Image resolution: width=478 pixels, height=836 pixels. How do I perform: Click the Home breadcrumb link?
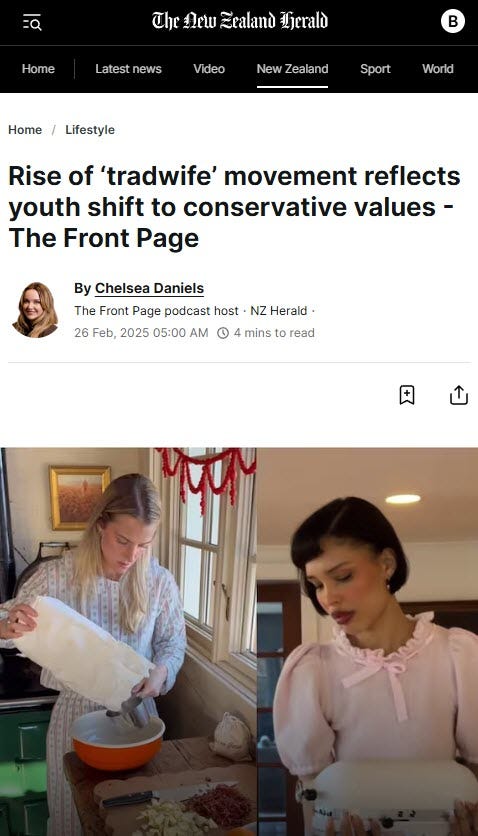[x=25, y=130]
